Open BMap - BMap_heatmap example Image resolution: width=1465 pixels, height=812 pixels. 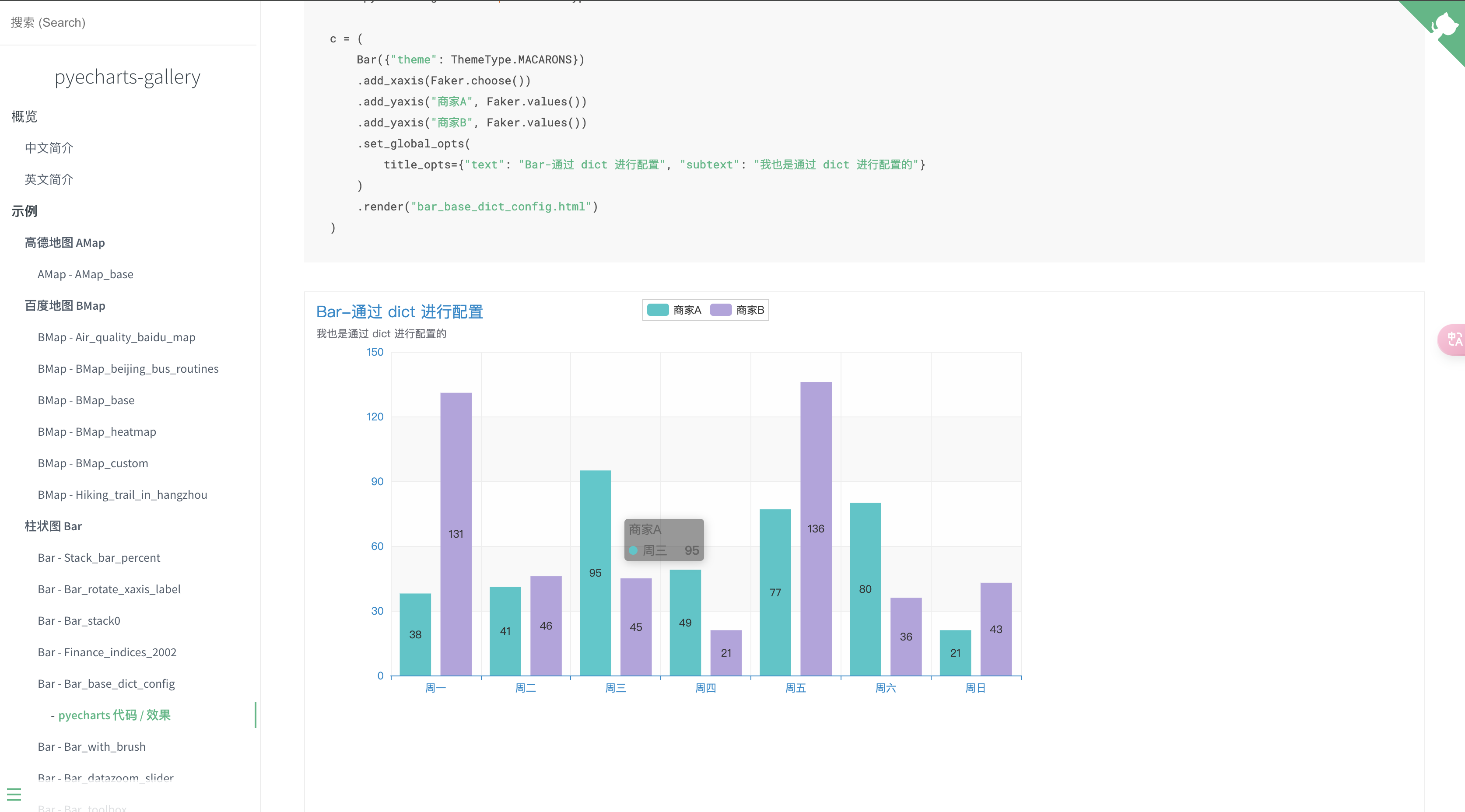pyautogui.click(x=97, y=432)
